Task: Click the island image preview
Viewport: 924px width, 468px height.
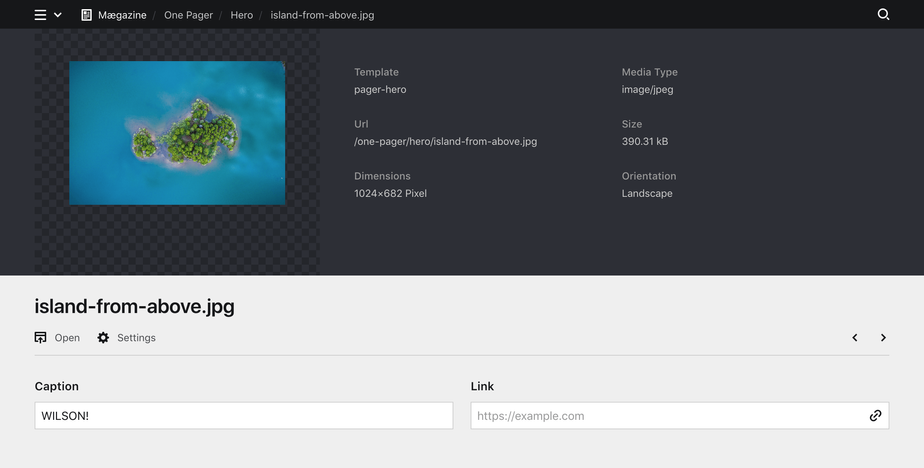Action: pos(177,133)
